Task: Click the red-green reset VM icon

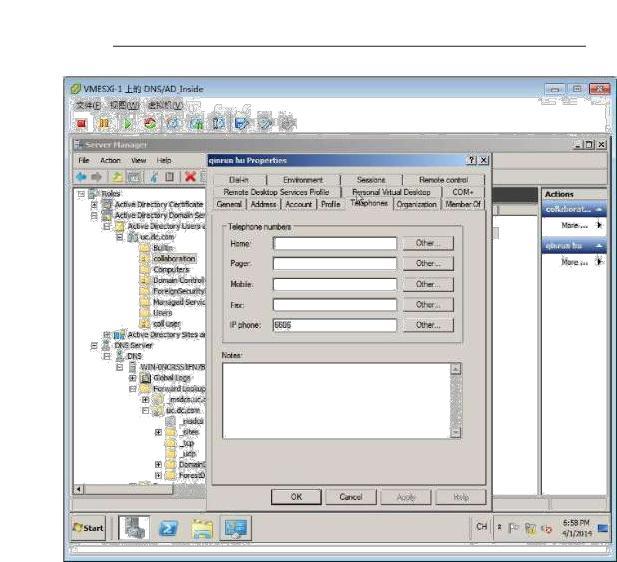Action: [150, 124]
